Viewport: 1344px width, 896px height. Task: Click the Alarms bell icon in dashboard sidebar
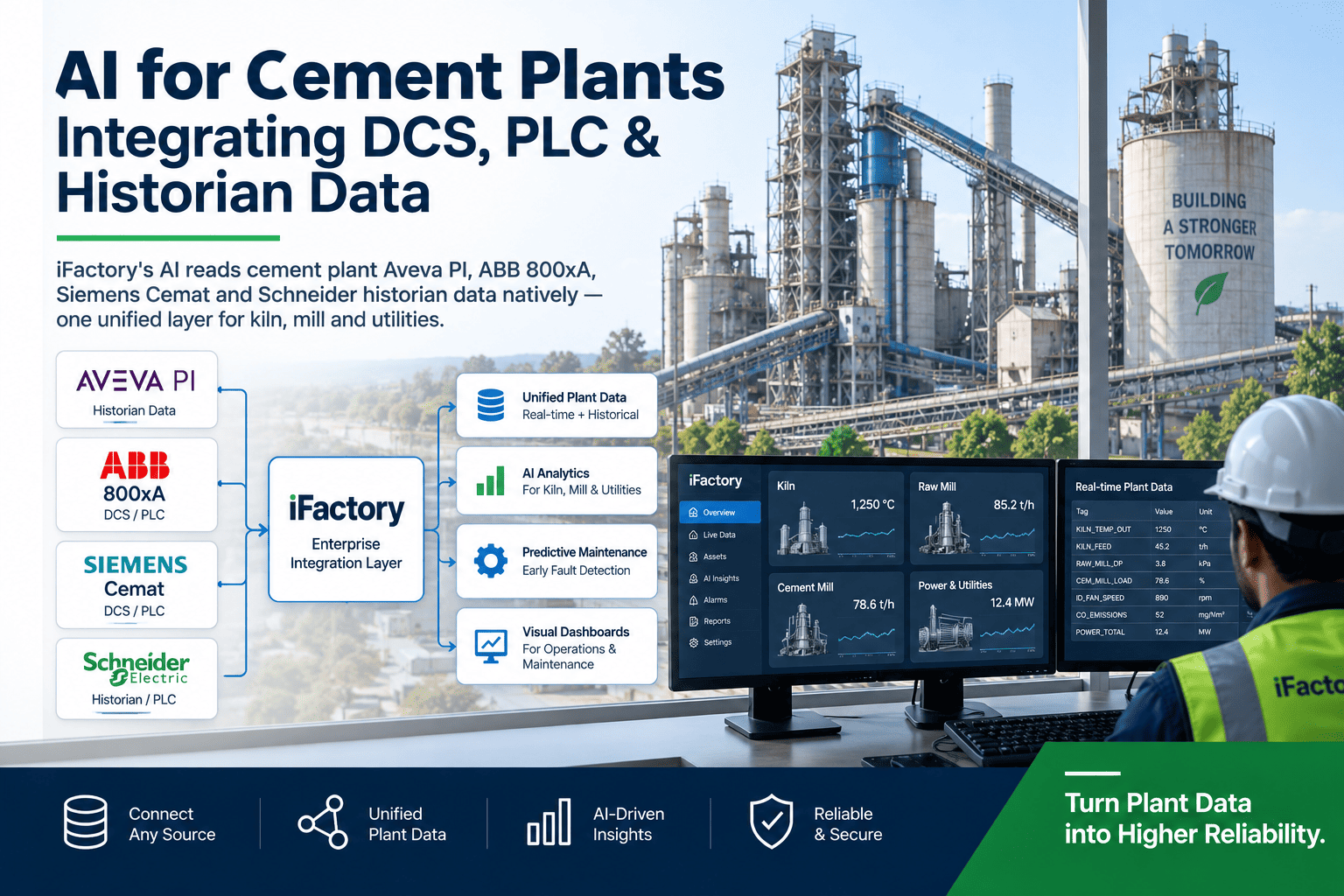[694, 599]
